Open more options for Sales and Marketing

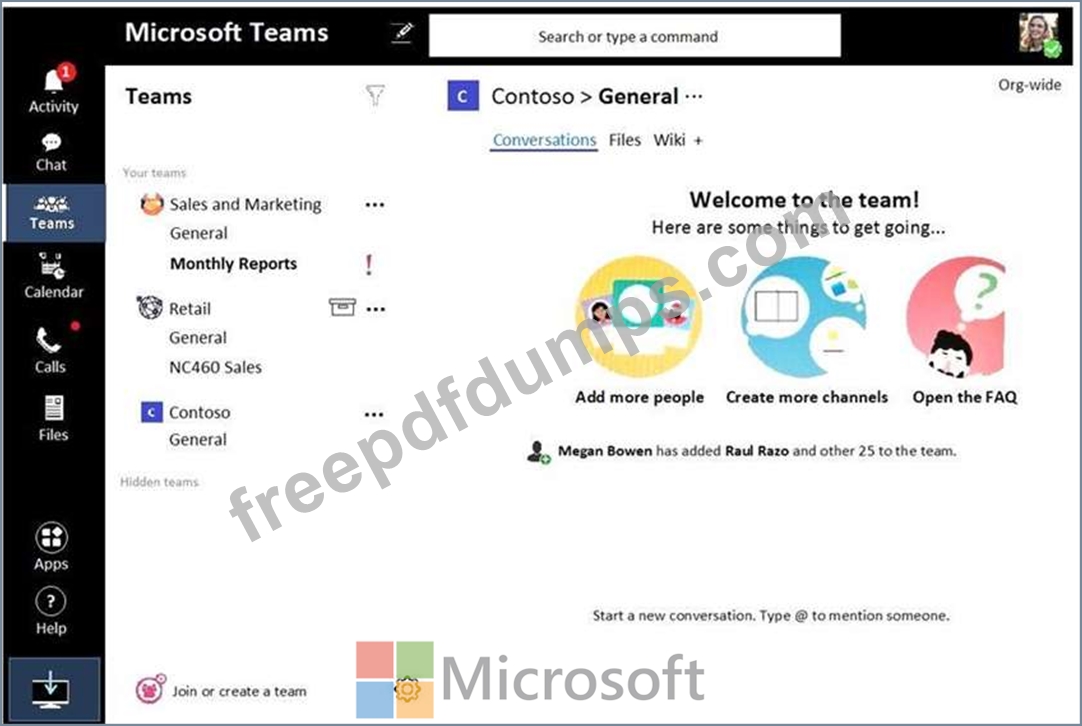coord(374,205)
